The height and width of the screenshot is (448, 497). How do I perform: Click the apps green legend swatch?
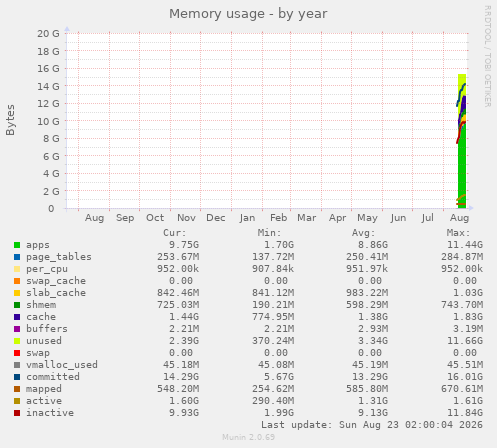pos(17,245)
